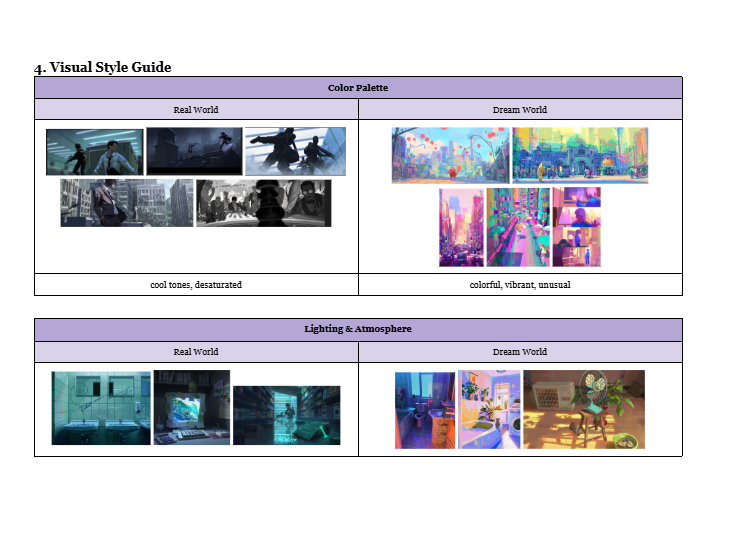Select the office chase scene image
The height and width of the screenshot is (537, 743).
tap(95, 152)
